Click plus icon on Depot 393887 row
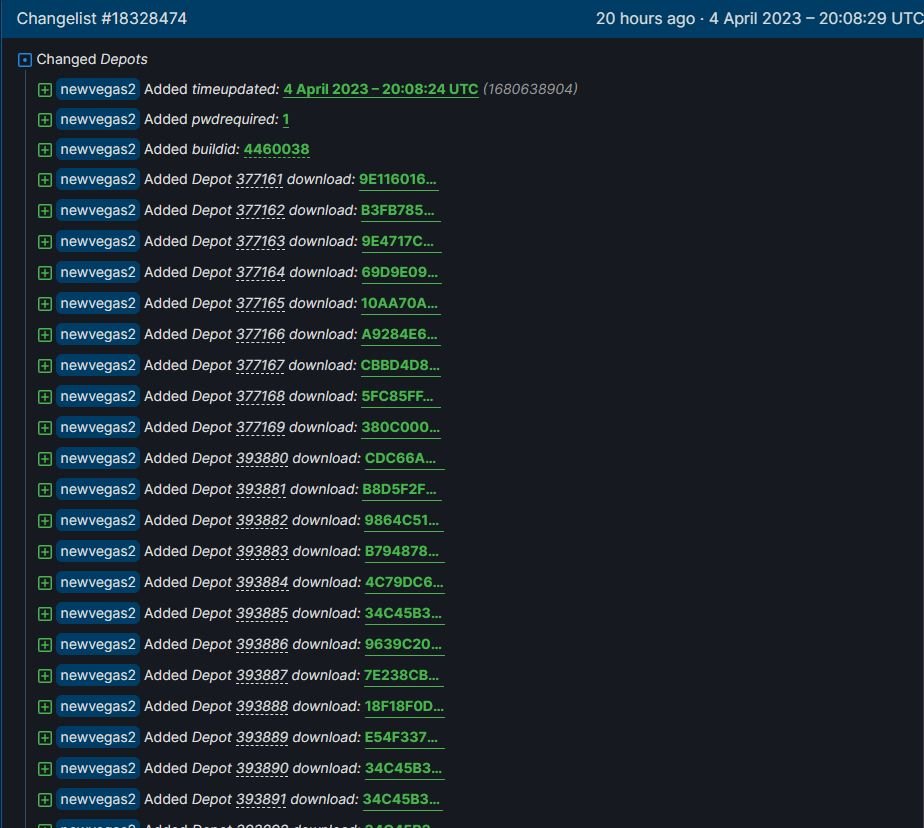The width and height of the screenshot is (924, 828). [x=45, y=676]
